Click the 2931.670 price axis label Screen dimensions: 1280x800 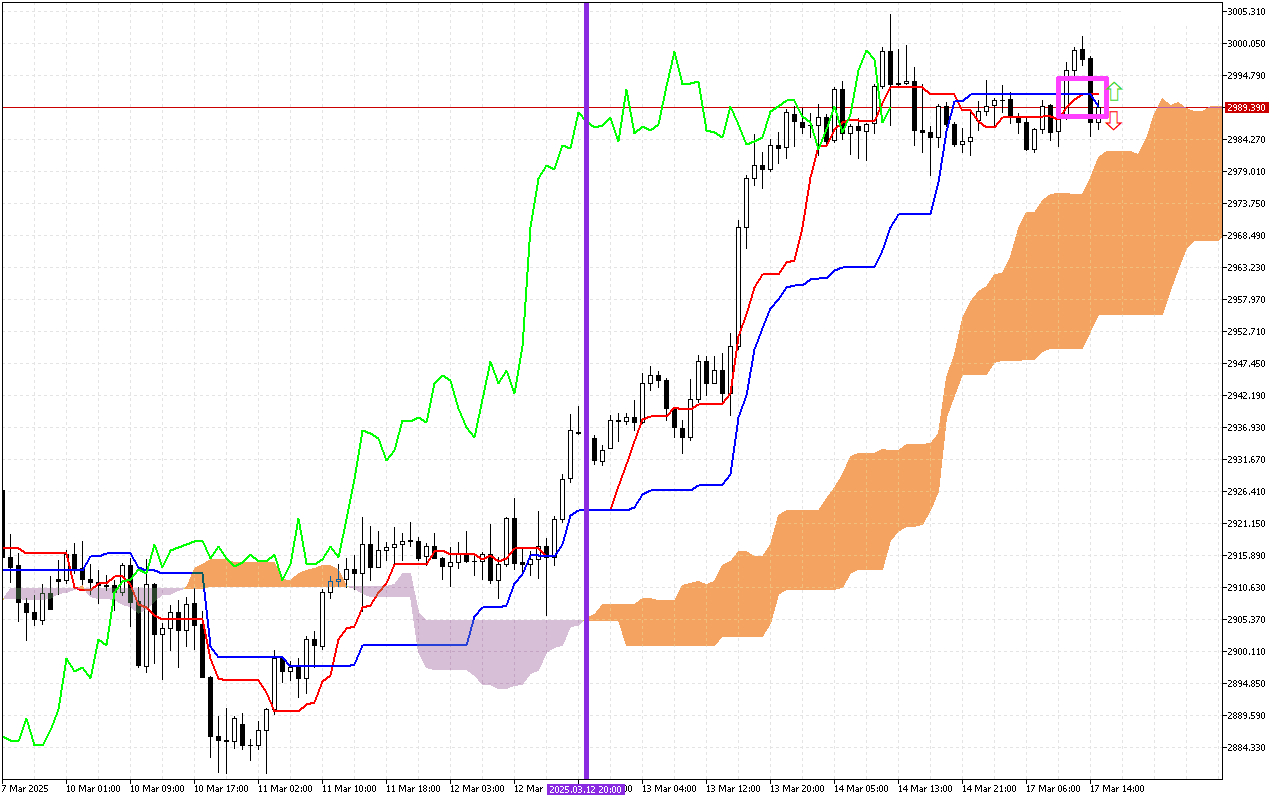pyautogui.click(x=1246, y=460)
